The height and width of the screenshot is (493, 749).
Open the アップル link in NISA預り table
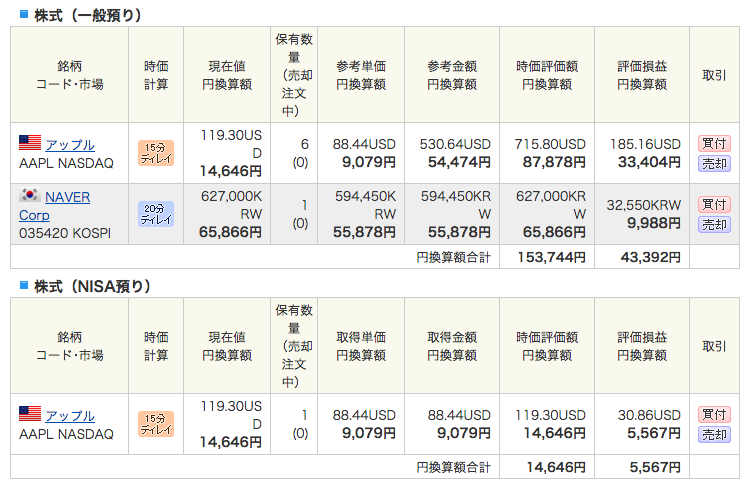point(70,416)
